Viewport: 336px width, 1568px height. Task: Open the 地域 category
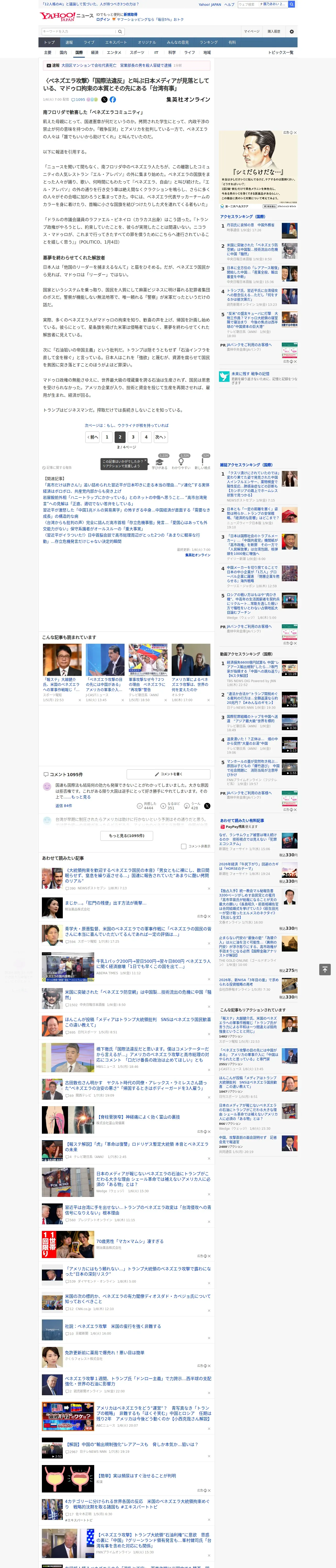click(x=207, y=53)
